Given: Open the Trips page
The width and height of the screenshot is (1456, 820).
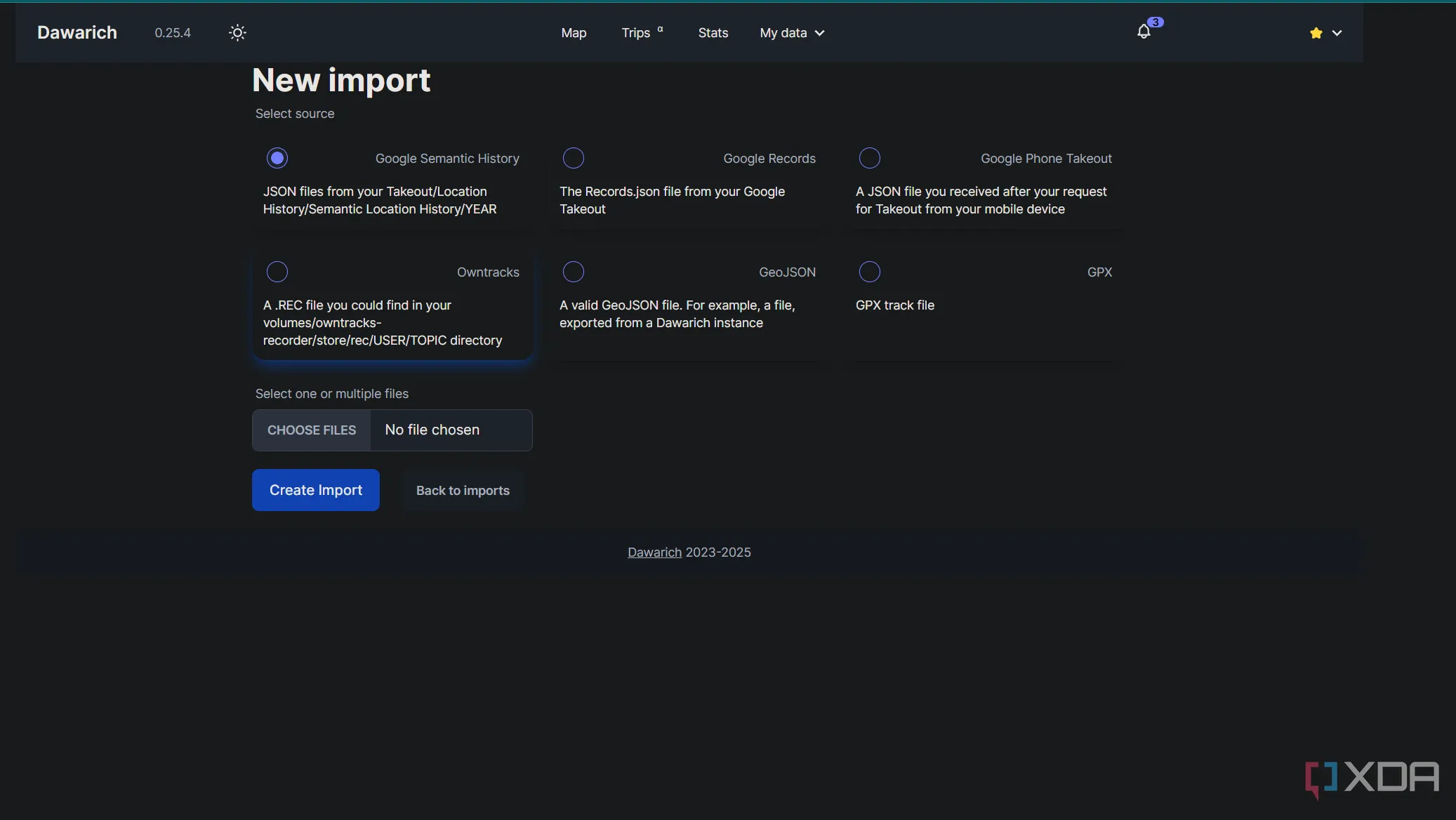Looking at the screenshot, I should 642,33.
